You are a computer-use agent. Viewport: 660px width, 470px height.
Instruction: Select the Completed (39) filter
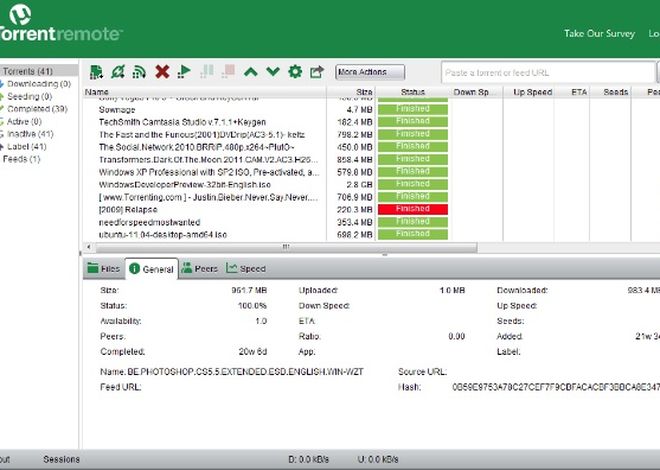click(x=37, y=109)
